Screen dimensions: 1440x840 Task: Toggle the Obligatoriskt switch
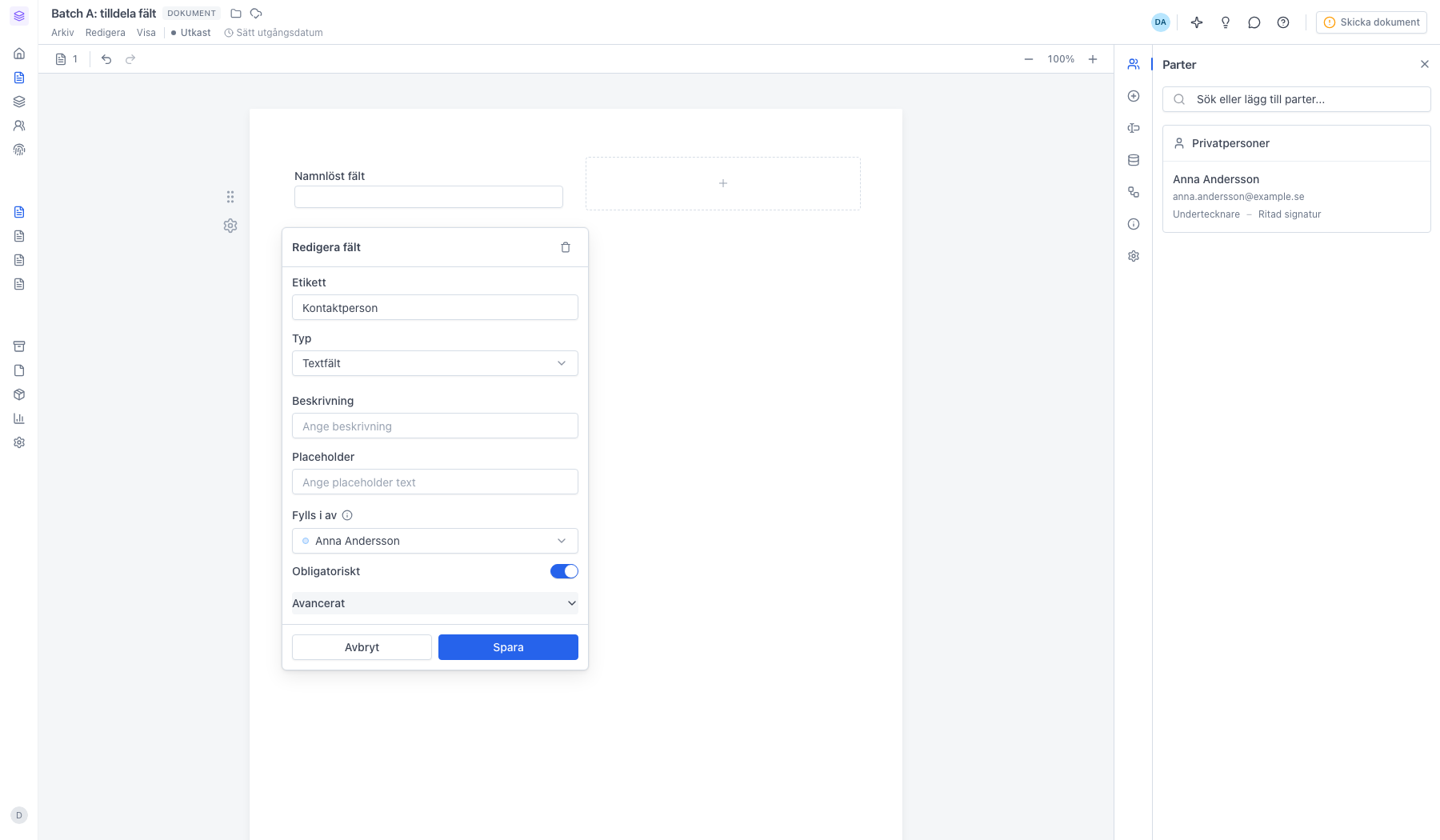pyautogui.click(x=564, y=571)
